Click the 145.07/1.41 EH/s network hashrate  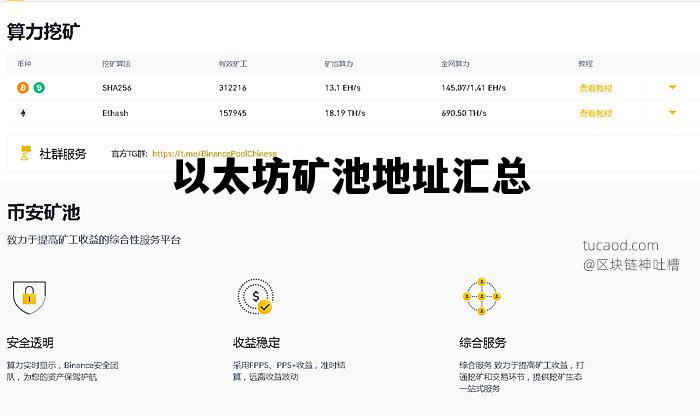474,88
